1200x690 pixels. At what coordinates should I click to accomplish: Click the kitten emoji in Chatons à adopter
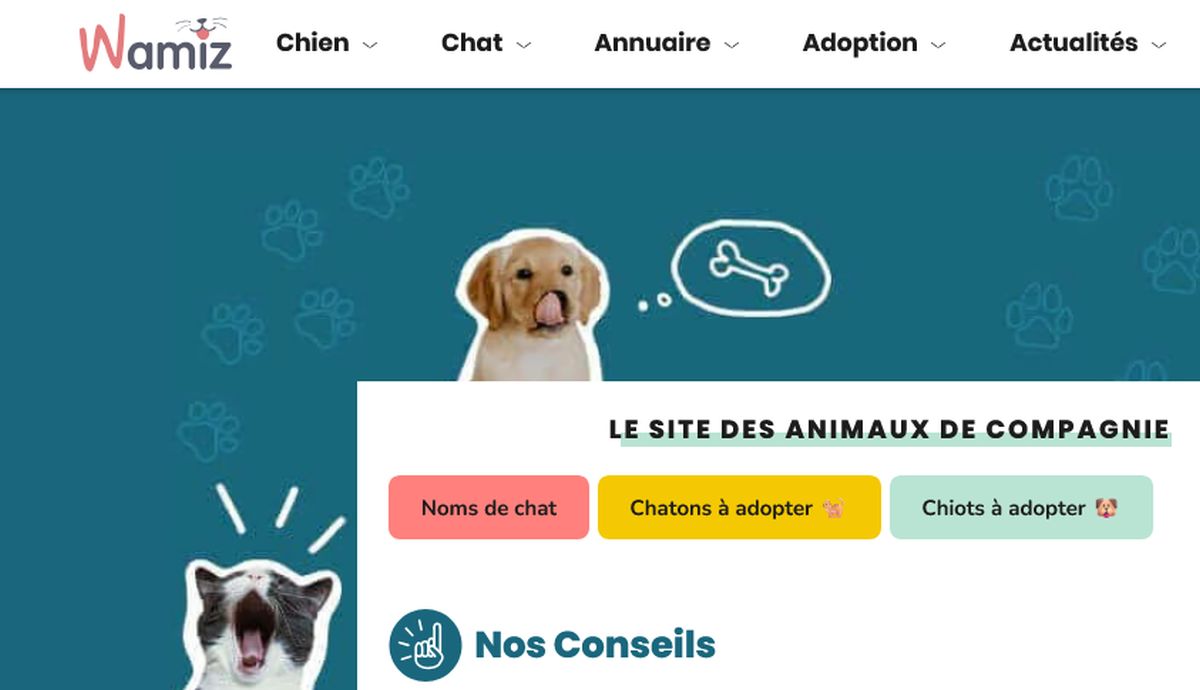point(833,508)
